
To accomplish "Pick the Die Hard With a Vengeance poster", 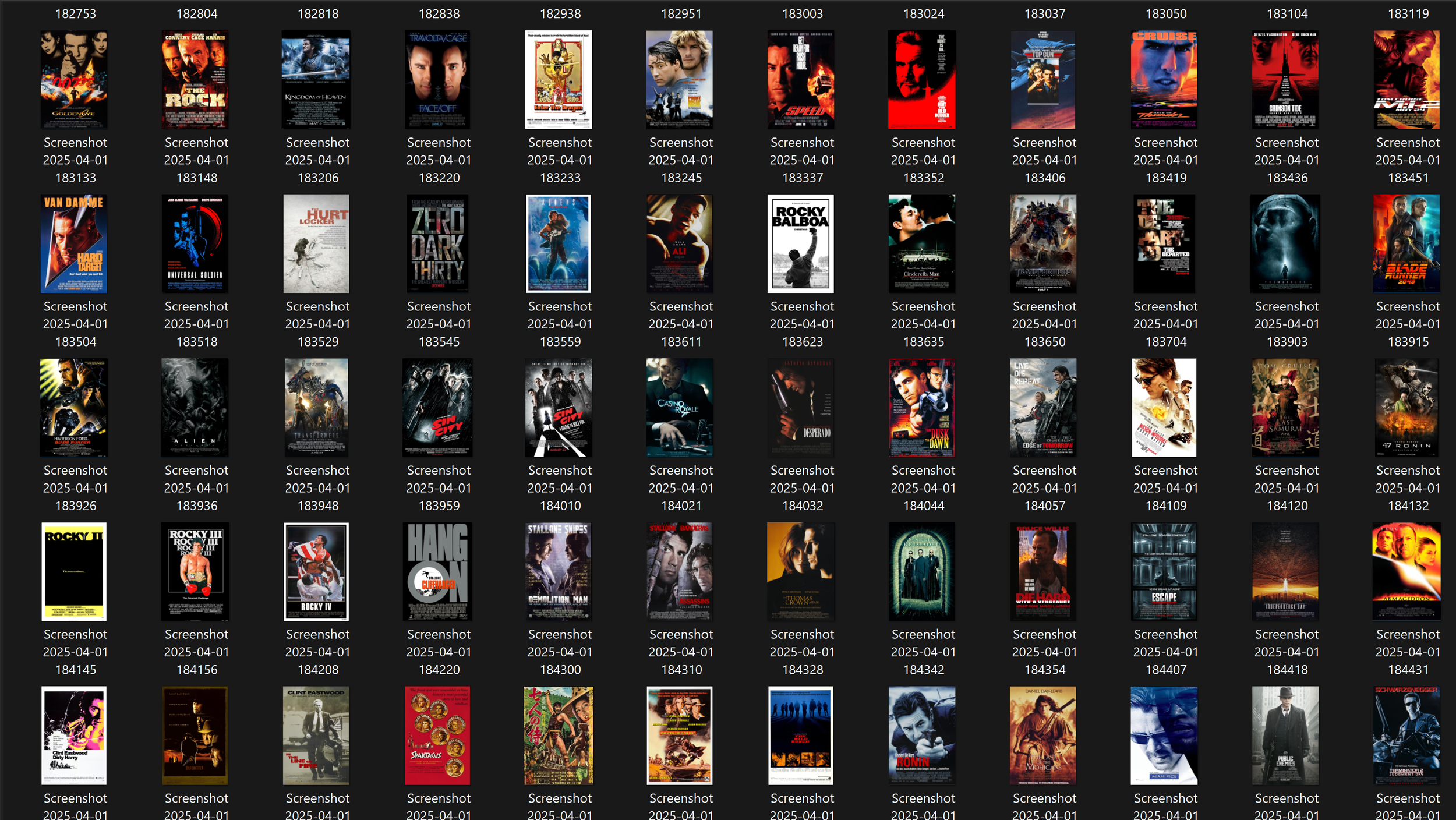I will (x=1043, y=571).
